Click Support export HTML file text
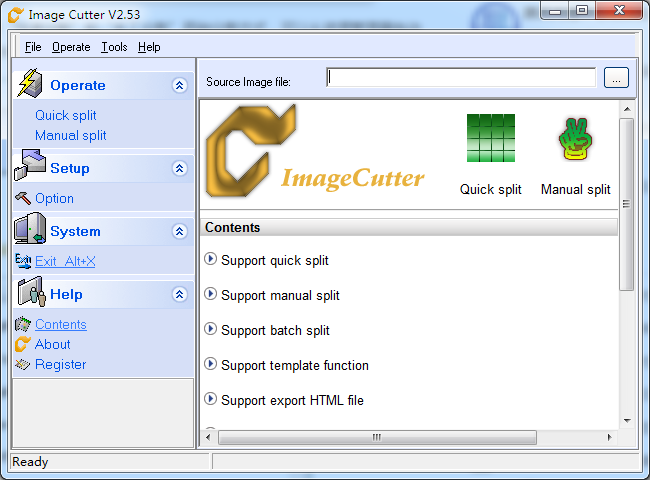 [292, 400]
